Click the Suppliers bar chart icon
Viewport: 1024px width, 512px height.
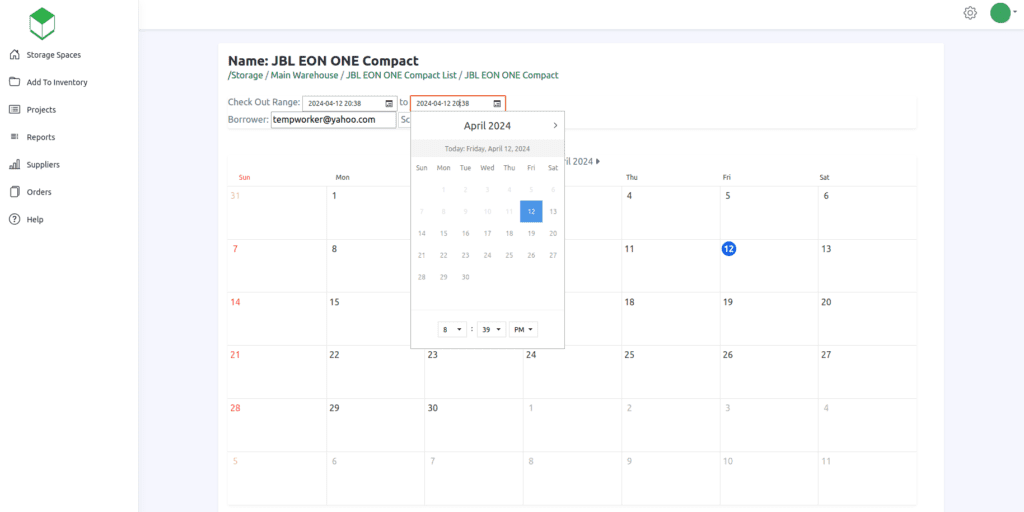click(15, 164)
